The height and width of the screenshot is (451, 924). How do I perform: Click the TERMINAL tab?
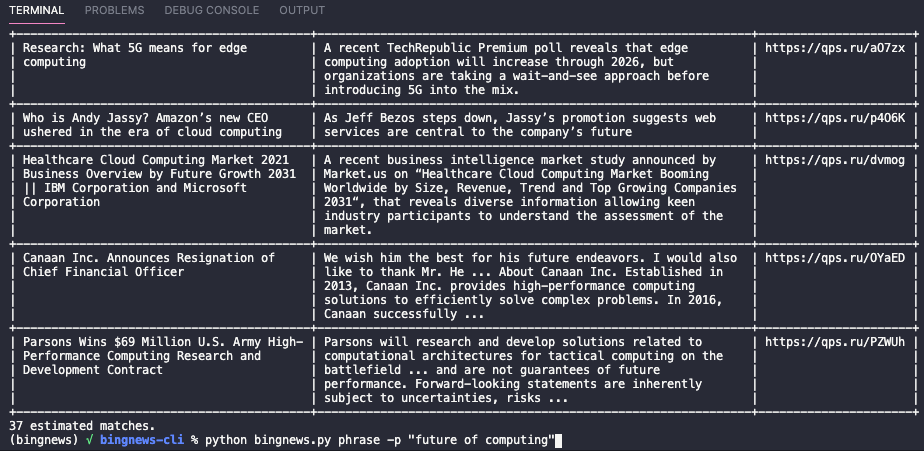click(x=37, y=10)
